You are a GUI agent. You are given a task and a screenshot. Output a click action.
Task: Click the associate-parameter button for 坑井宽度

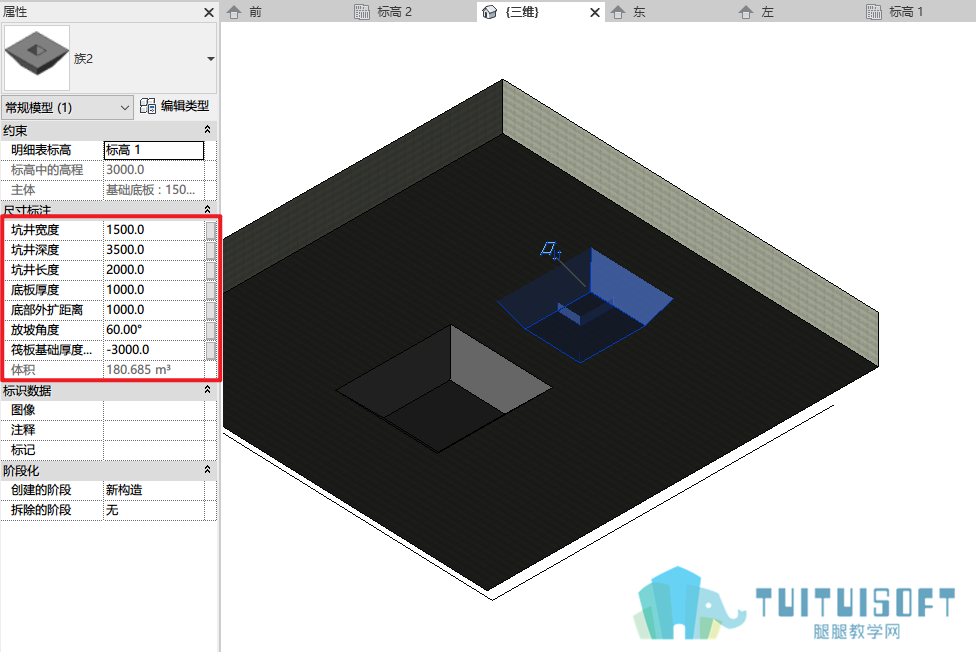pos(211,230)
